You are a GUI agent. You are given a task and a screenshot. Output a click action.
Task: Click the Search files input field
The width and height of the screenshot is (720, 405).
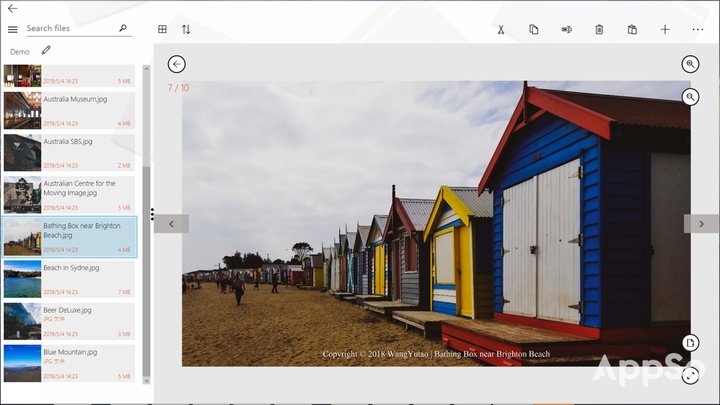click(x=70, y=29)
